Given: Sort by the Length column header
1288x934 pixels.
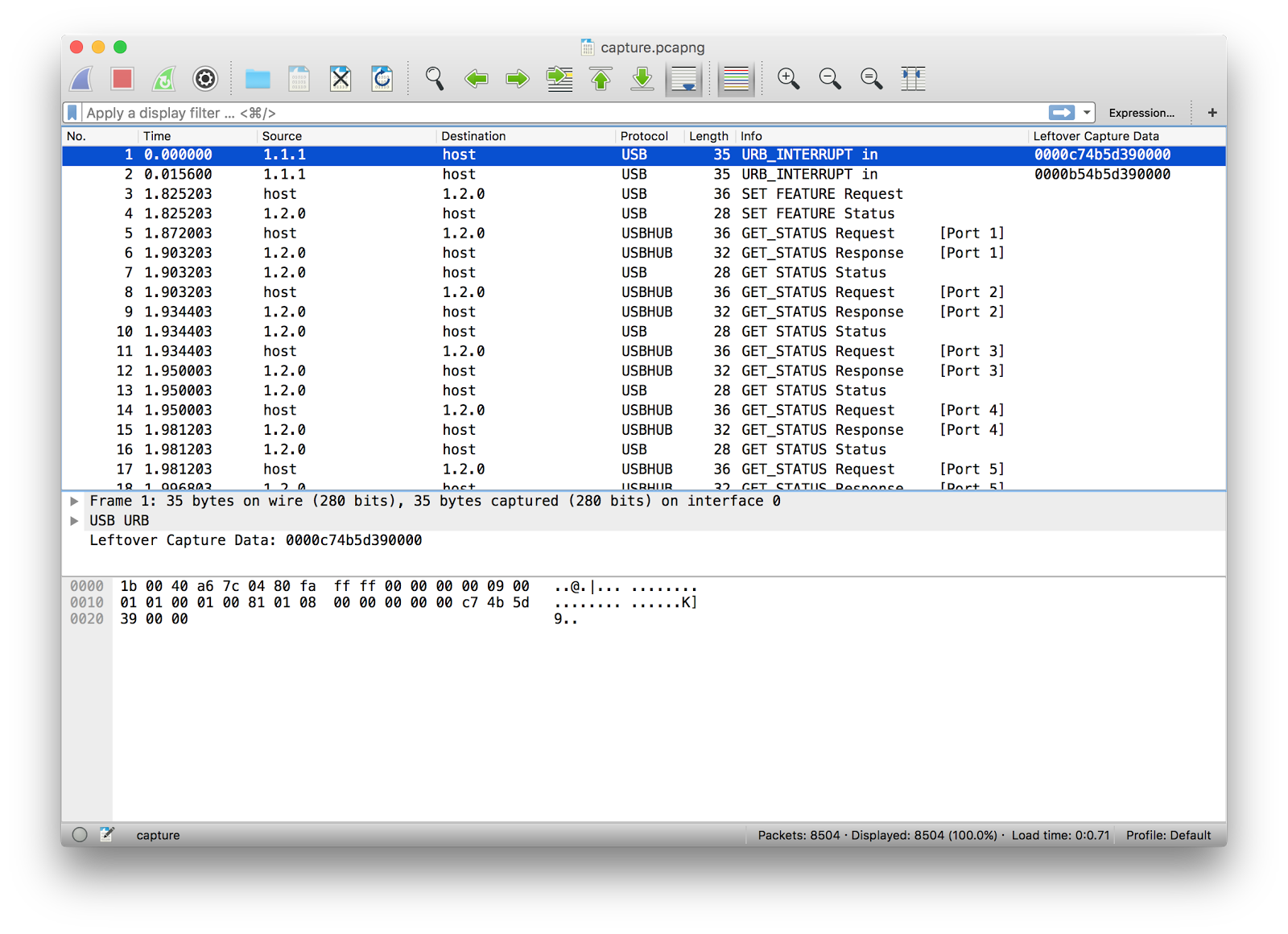Looking at the screenshot, I should pyautogui.click(x=708, y=136).
